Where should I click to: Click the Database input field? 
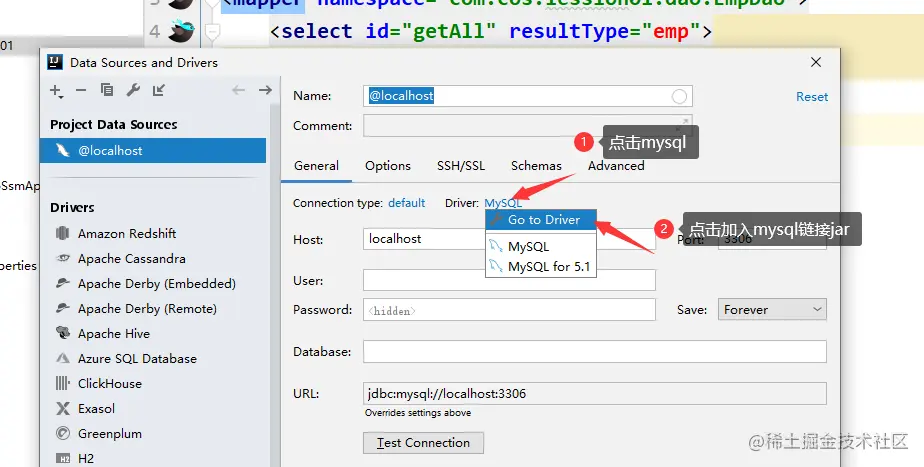pyautogui.click(x=595, y=351)
